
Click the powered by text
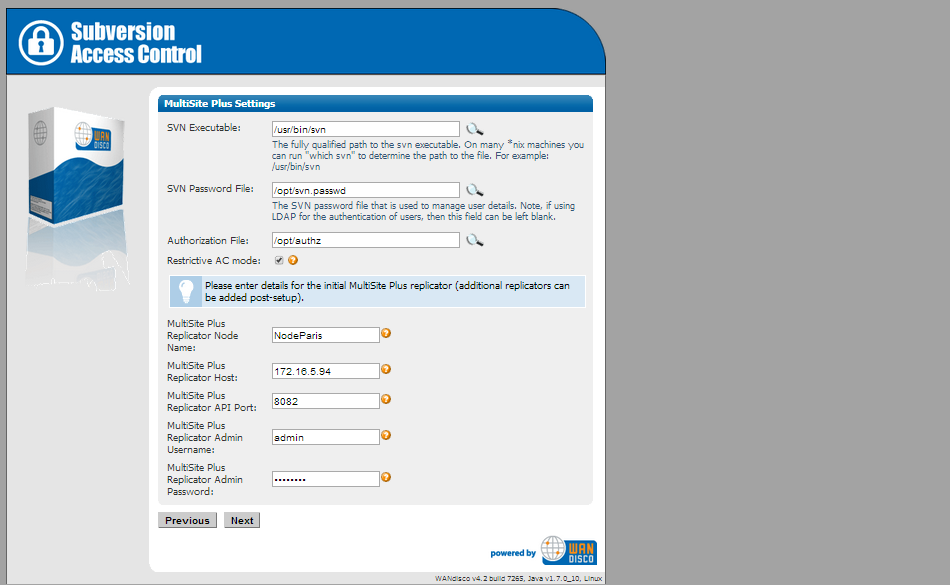[x=513, y=553]
